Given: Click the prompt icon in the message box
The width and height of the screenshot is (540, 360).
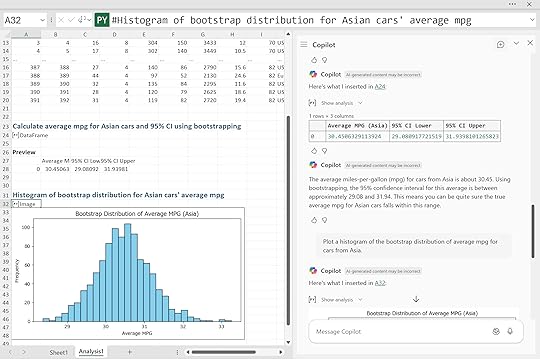Looking at the screenshot, I should click(x=496, y=331).
